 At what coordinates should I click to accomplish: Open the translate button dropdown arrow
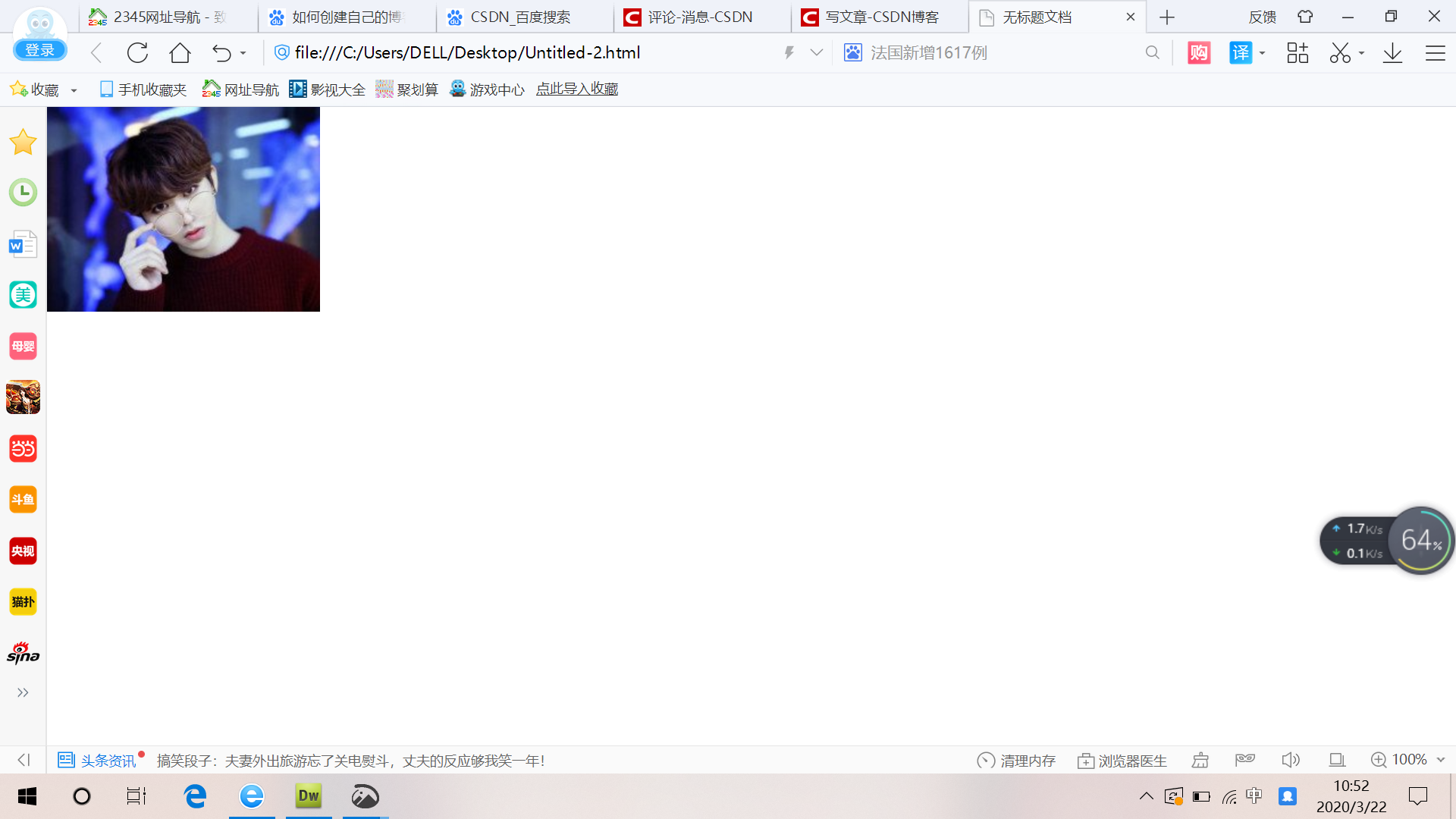(1262, 53)
